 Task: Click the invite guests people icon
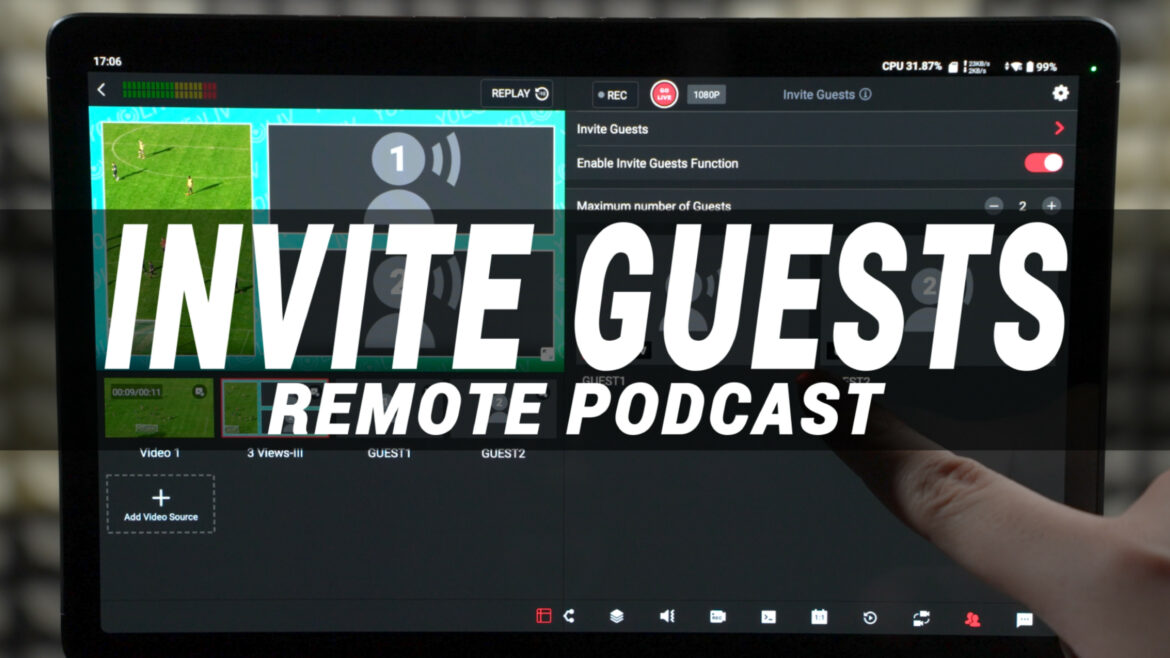pos(972,619)
